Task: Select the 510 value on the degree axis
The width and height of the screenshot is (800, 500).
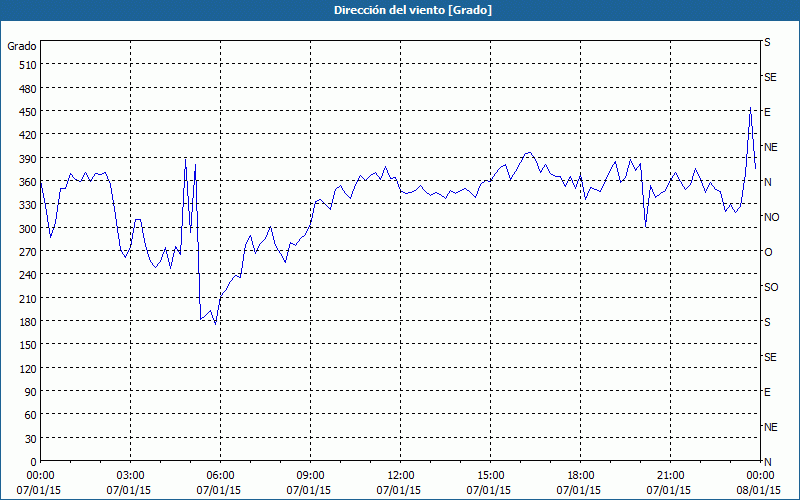Action: click(28, 65)
